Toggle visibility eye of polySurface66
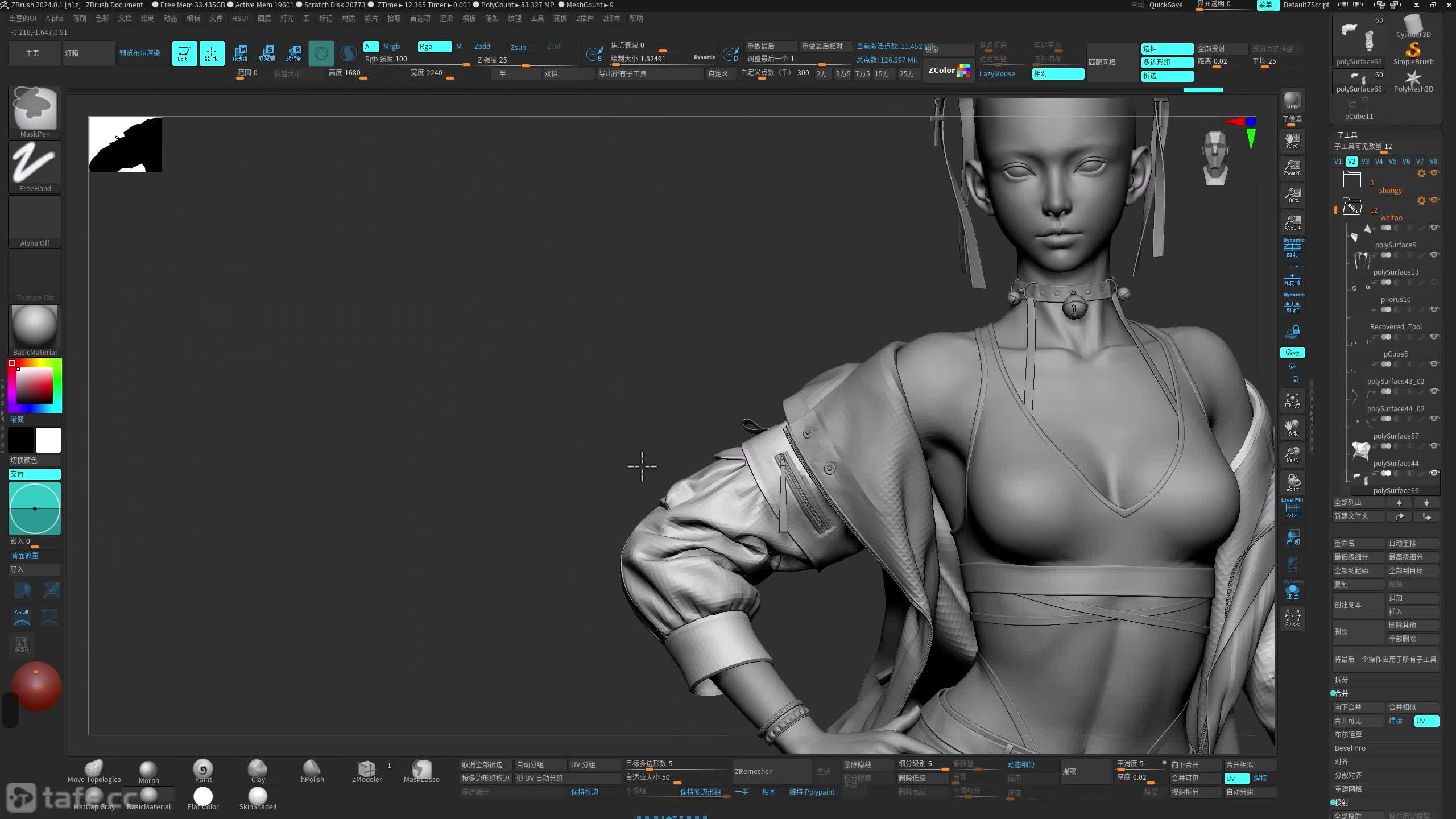This screenshot has width=1456, height=819. (x=1434, y=473)
